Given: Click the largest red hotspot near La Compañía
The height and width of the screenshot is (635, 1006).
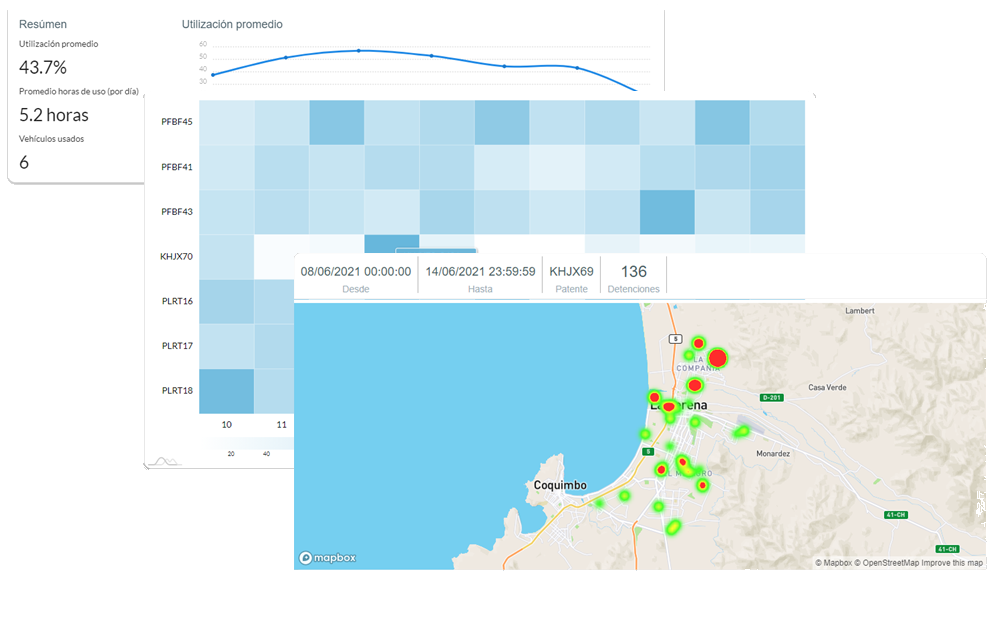Looking at the screenshot, I should pyautogui.click(x=717, y=358).
